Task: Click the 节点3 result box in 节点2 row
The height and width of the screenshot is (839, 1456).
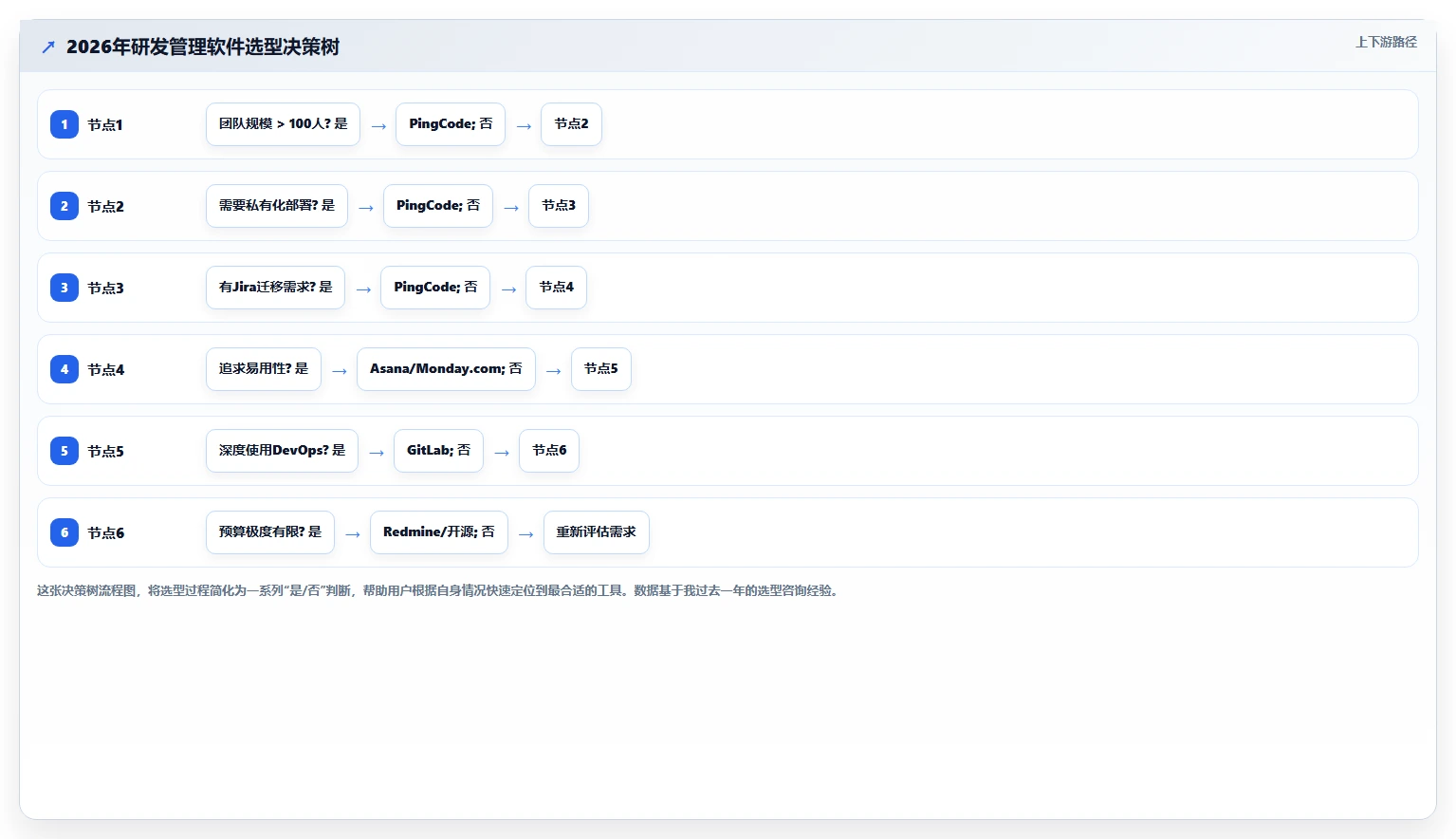Action: coord(559,206)
